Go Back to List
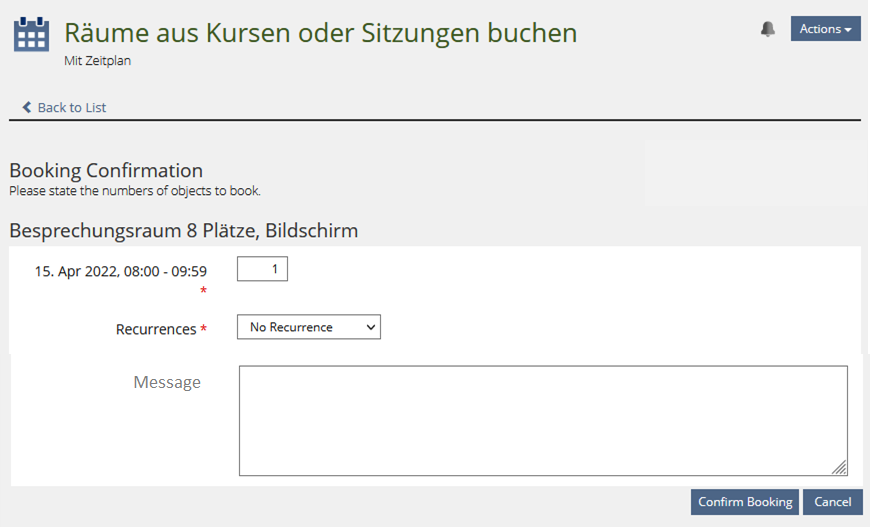The height and width of the screenshot is (527, 870). (x=71, y=107)
